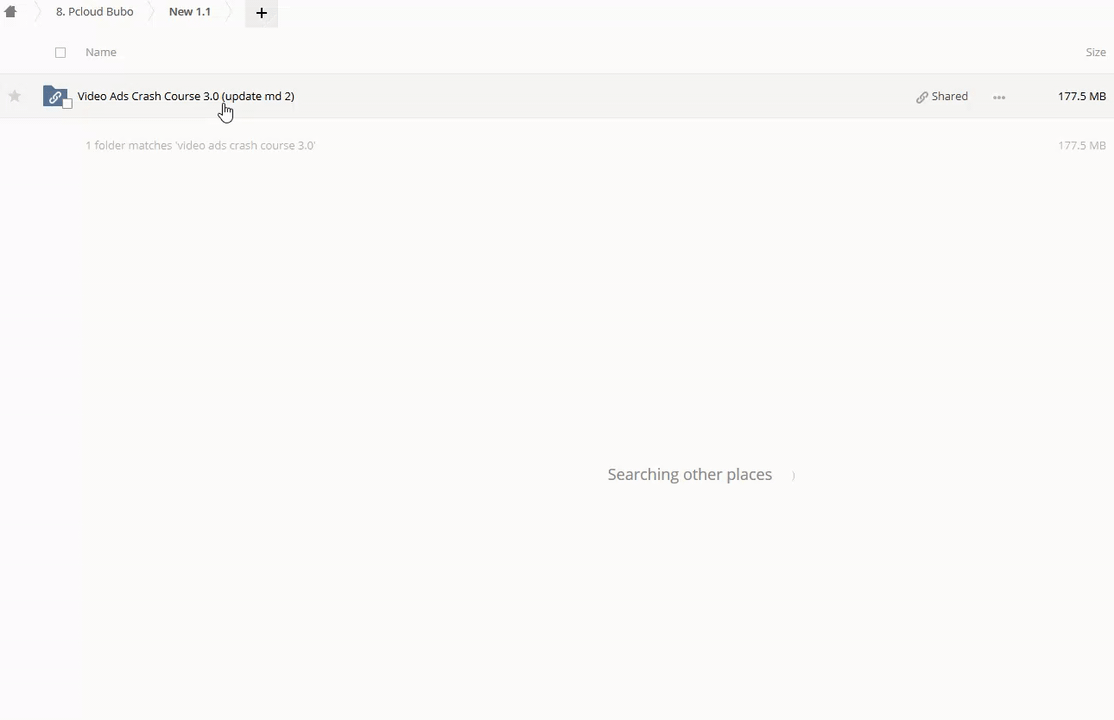Click the 'Searching other places' status text

point(689,474)
